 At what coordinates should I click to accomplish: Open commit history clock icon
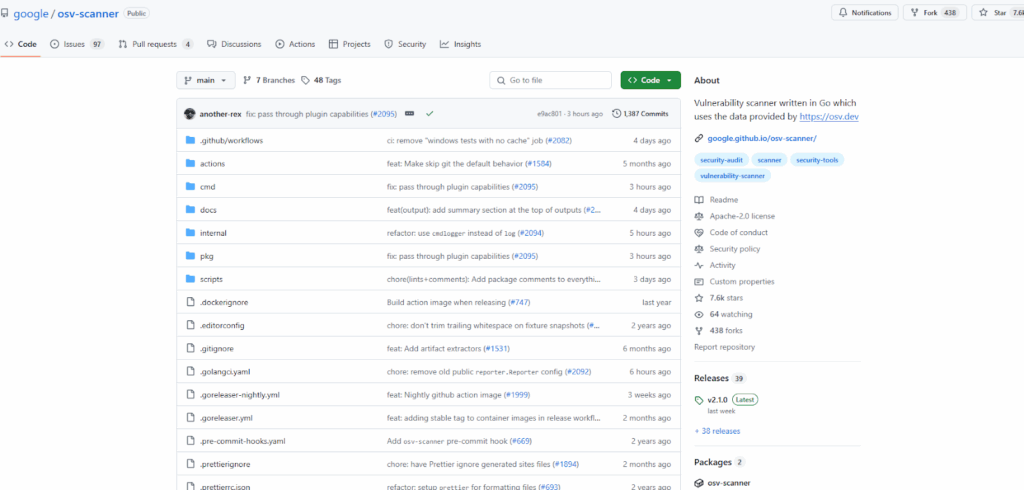(616, 114)
